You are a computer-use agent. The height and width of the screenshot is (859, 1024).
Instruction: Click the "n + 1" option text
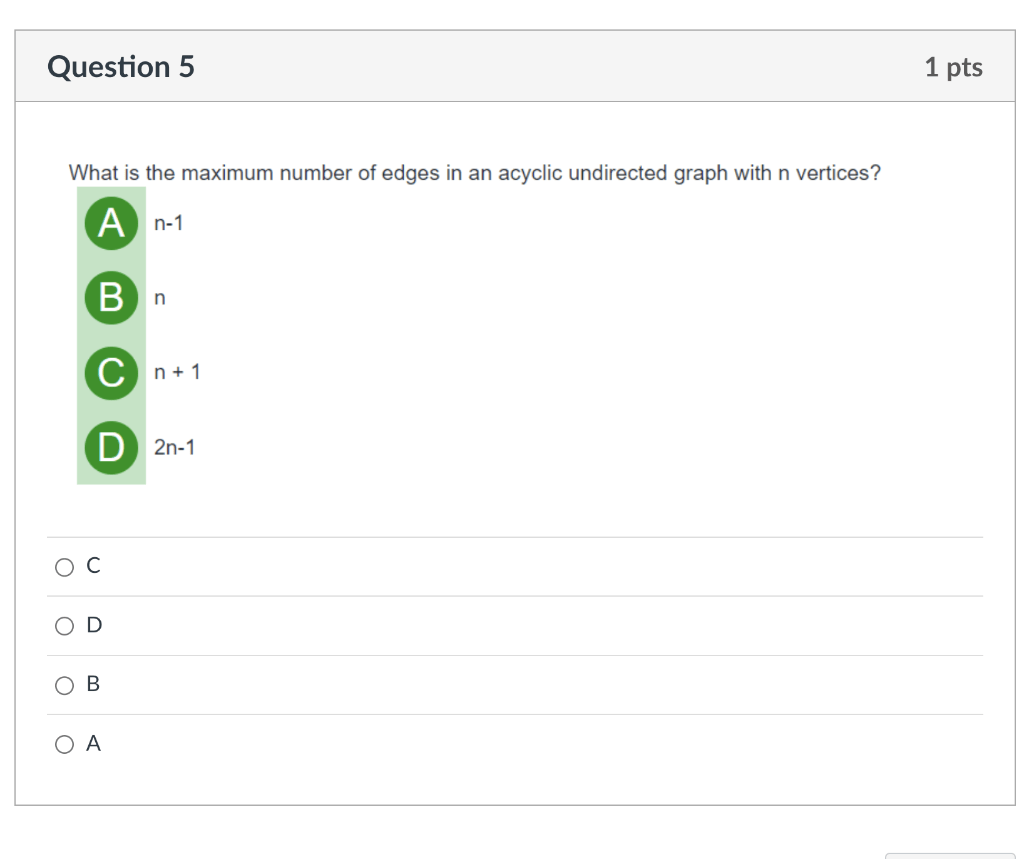point(177,372)
